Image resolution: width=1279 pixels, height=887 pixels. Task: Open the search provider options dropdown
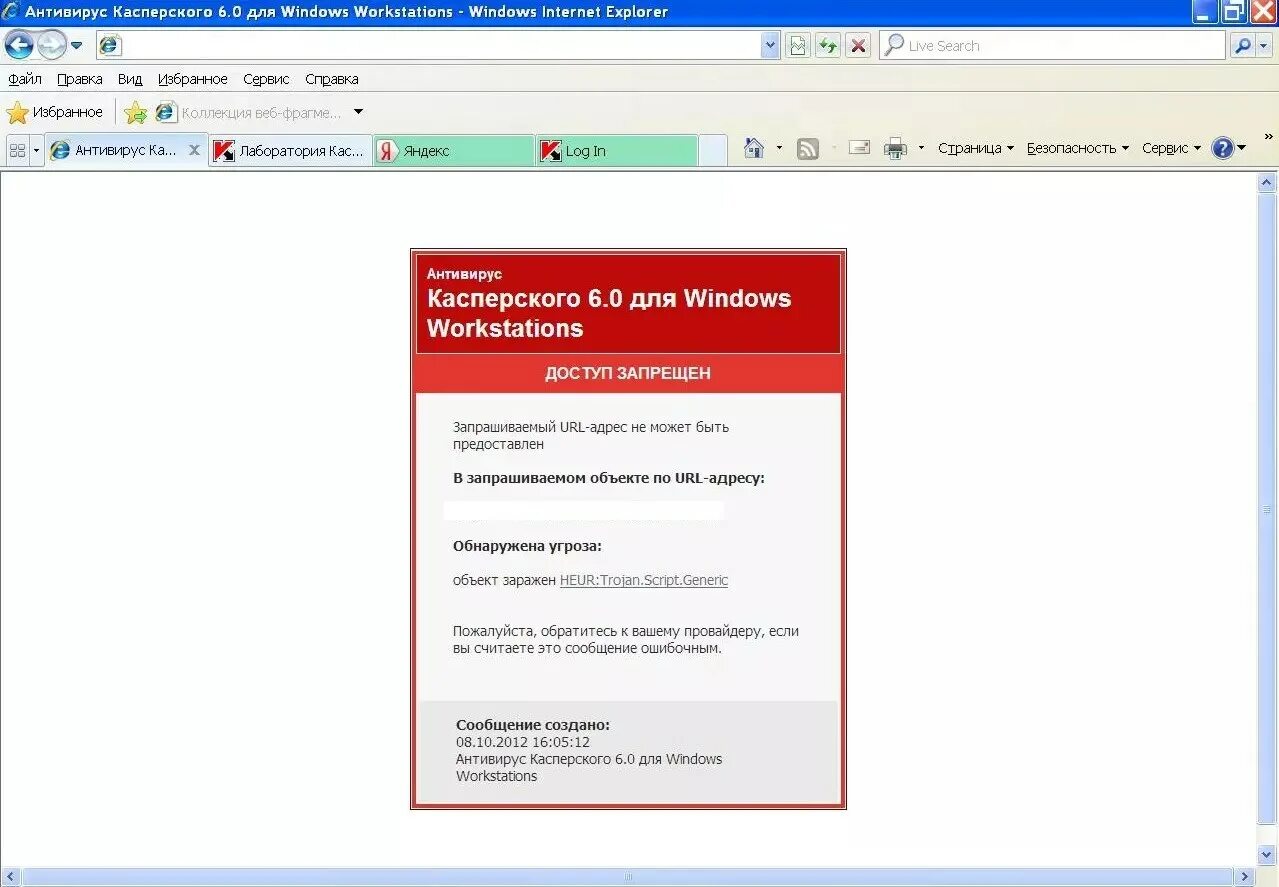[x=1266, y=45]
